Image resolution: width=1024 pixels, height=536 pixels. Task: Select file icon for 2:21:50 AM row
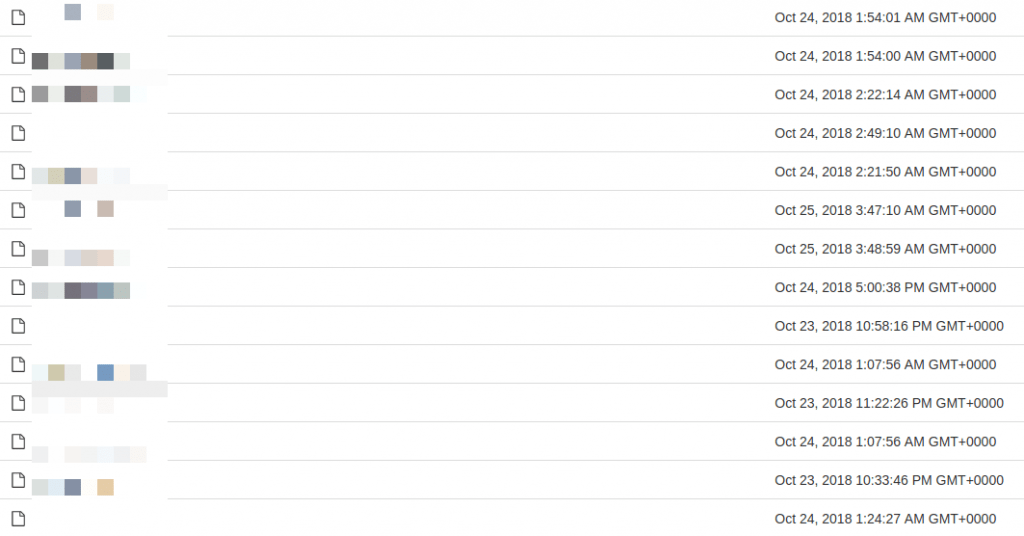tap(17, 171)
